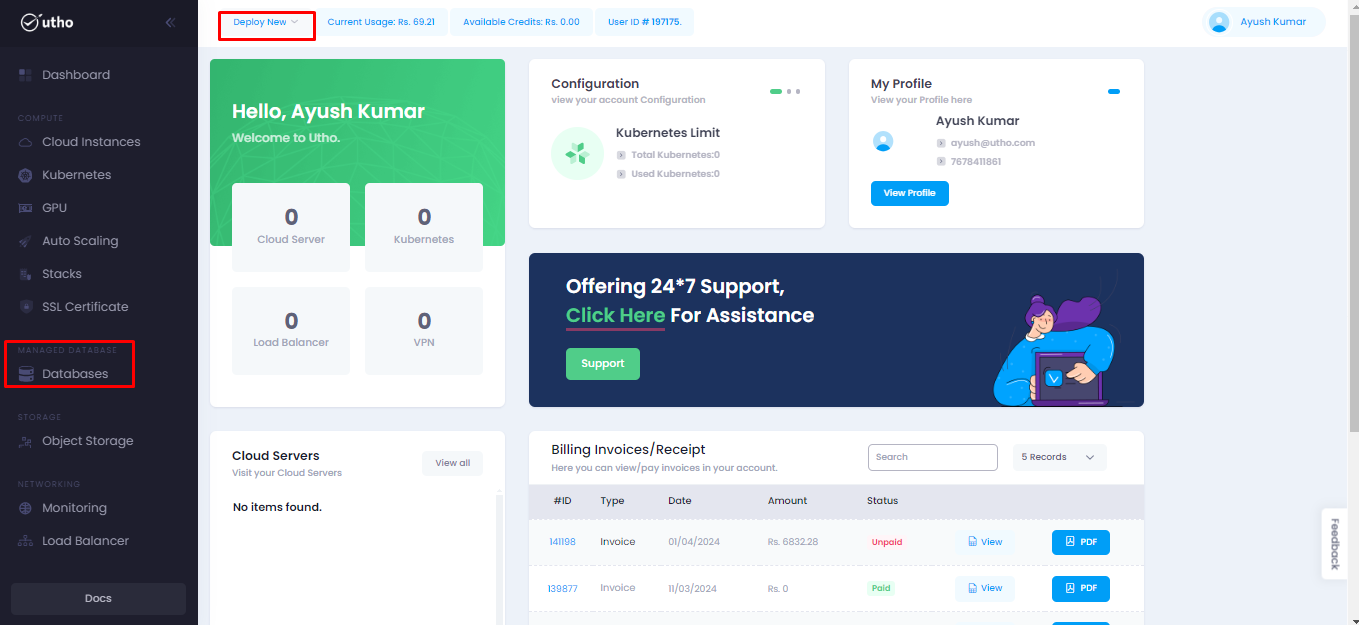This screenshot has width=1359, height=625.
Task: Download PDF for invoice 141198
Action: (1081, 542)
